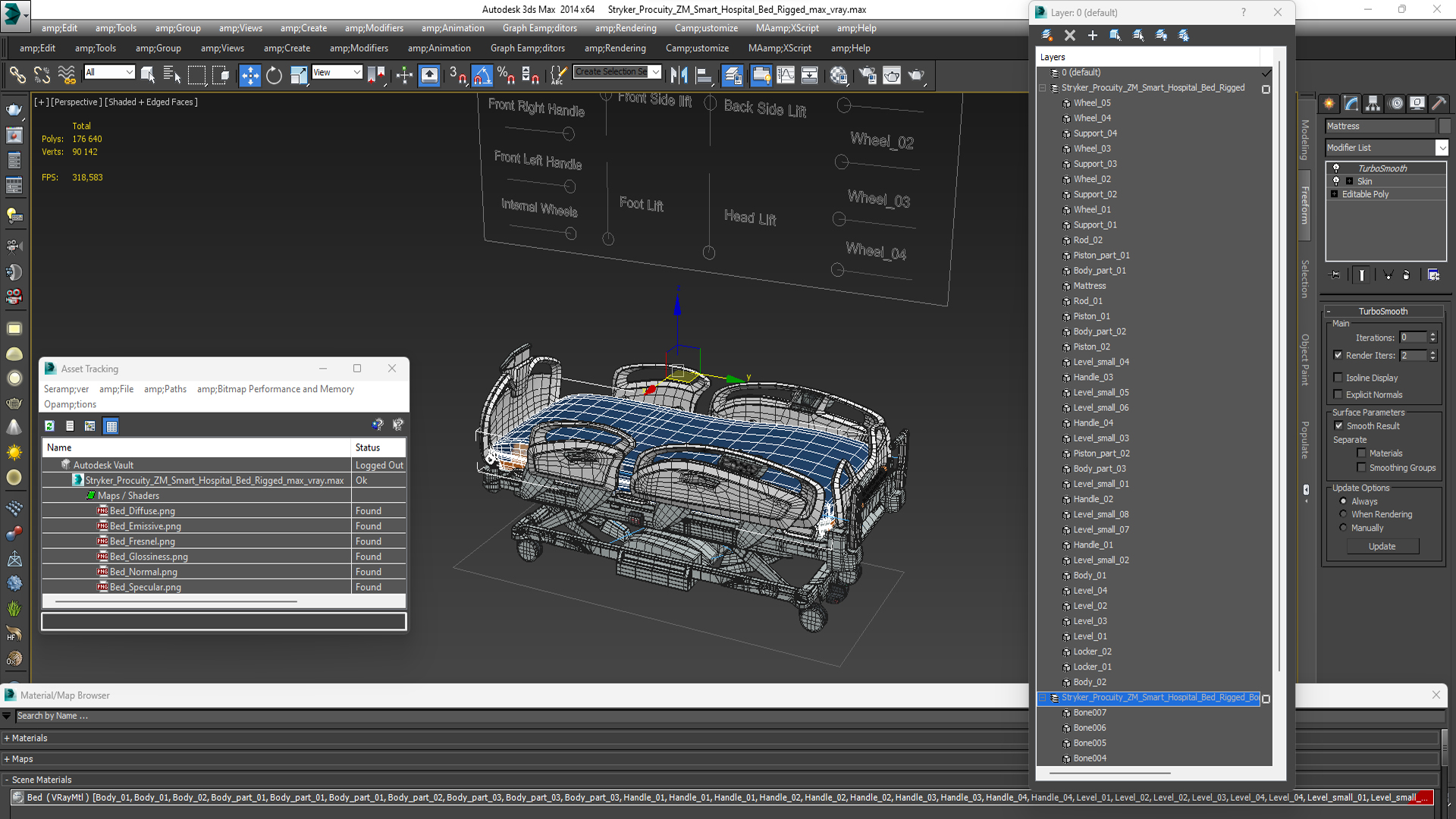The image size is (1456, 819).
Task: Open the Customize menu in the top menu row
Action: pos(706,28)
